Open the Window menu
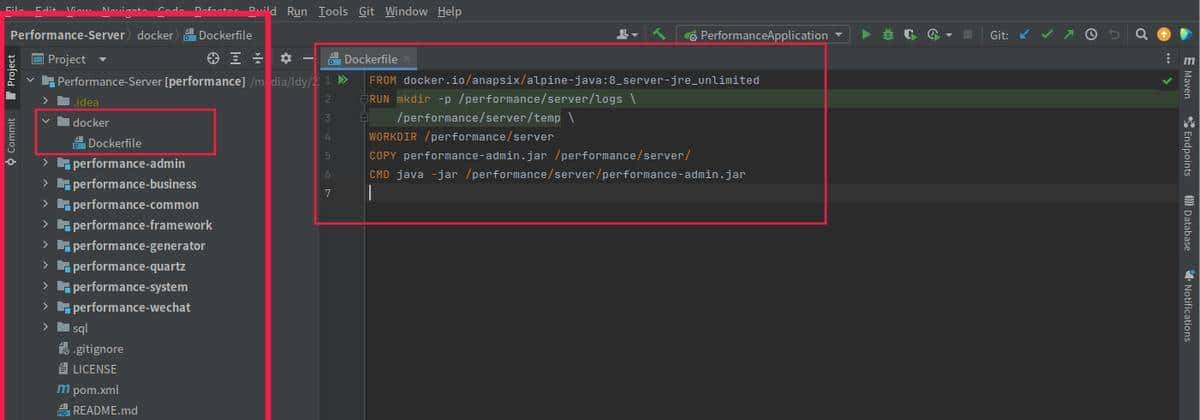 pyautogui.click(x=406, y=11)
